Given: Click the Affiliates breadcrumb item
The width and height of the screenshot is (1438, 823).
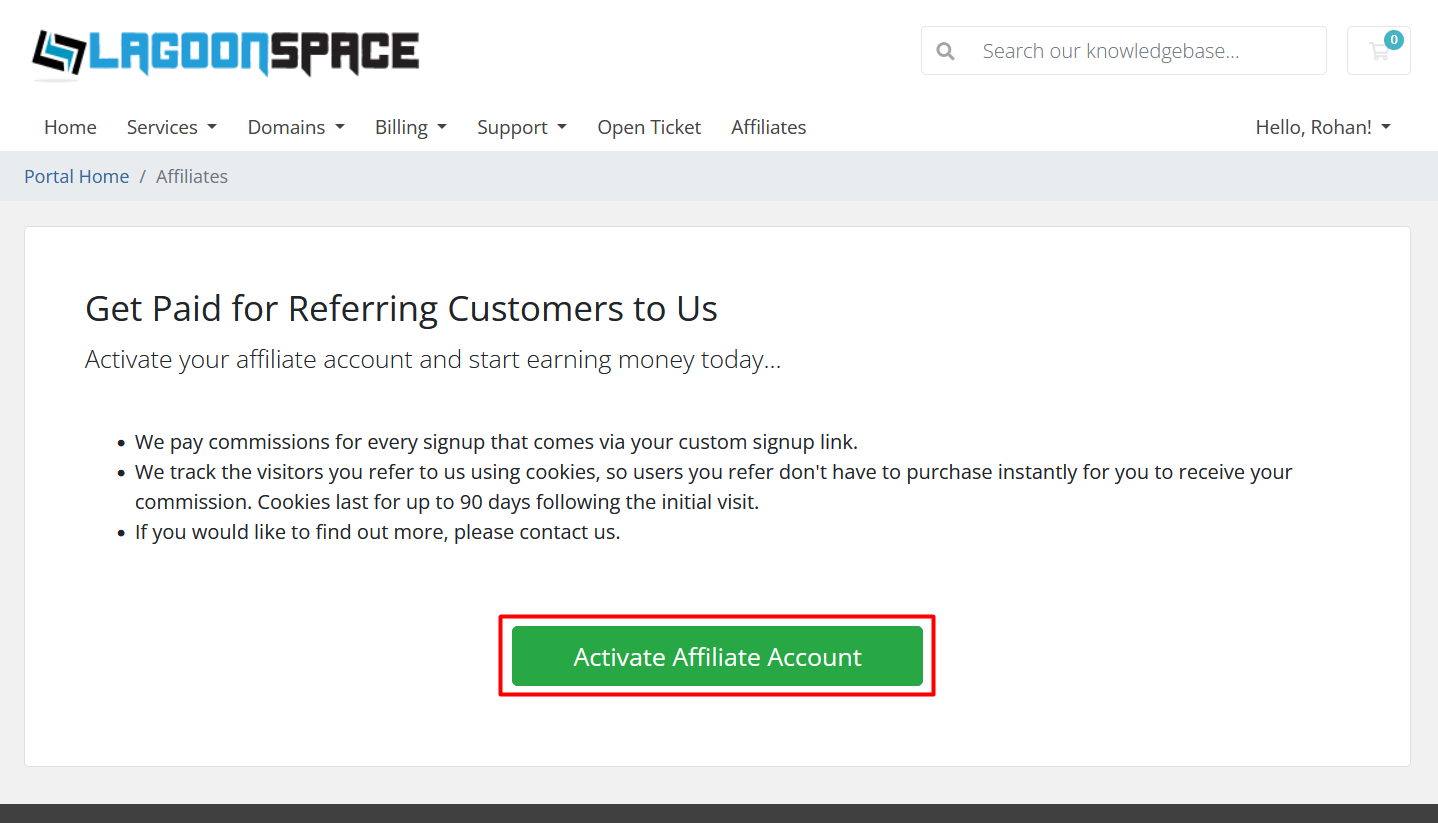Looking at the screenshot, I should [192, 176].
